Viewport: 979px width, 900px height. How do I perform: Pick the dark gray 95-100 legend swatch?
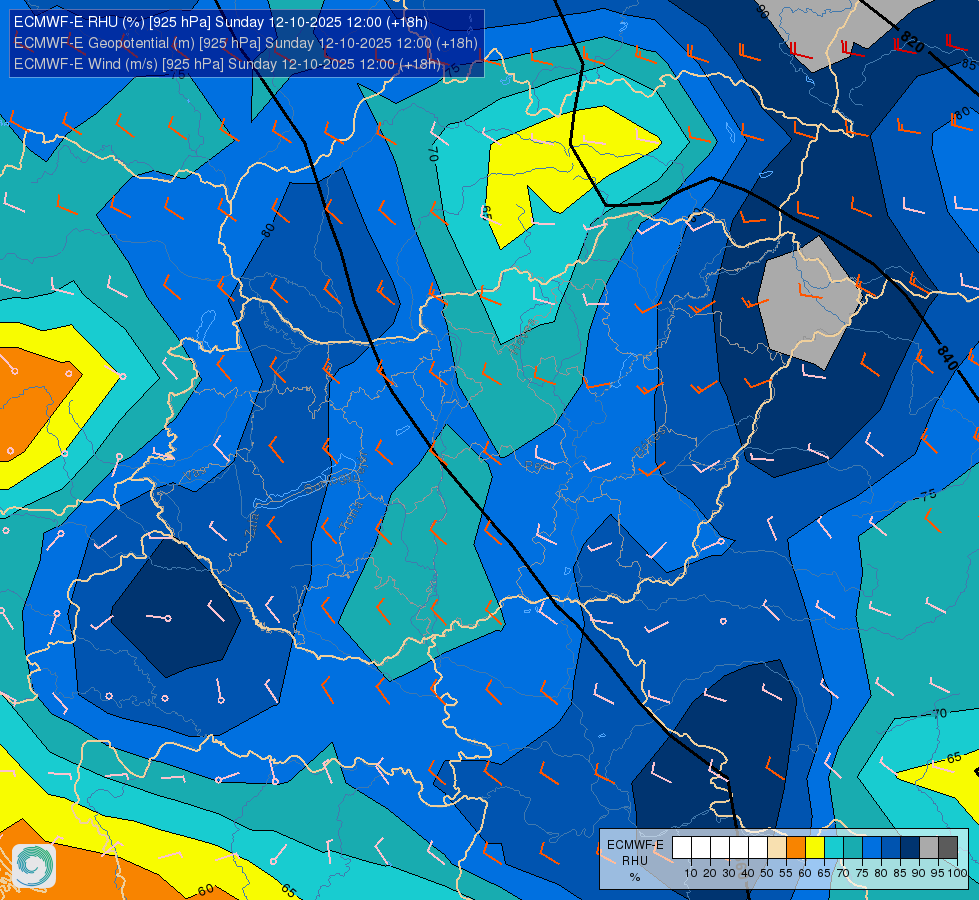948,848
